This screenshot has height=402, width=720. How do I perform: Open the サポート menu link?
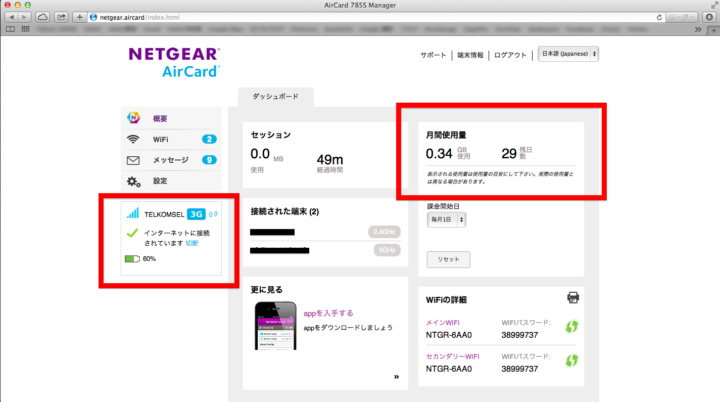tap(433, 55)
